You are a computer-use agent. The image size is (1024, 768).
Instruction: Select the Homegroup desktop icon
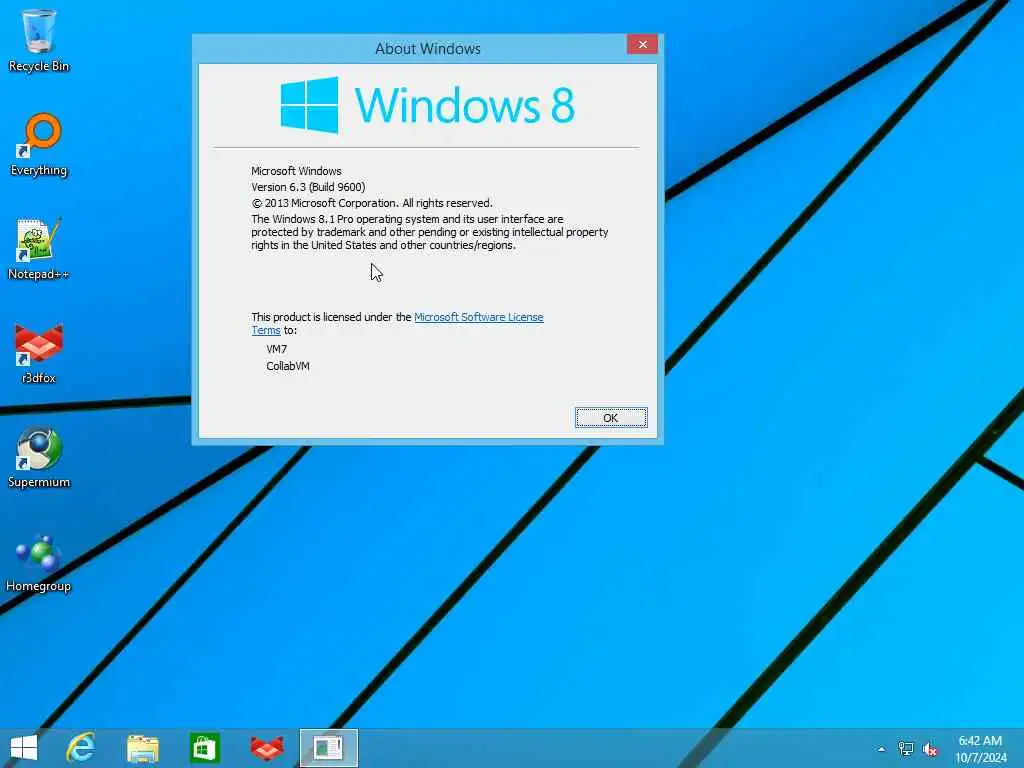(39, 564)
